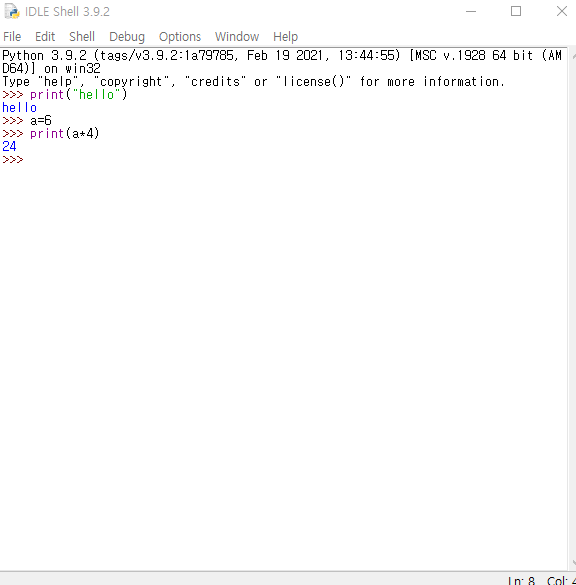This screenshot has height=585, width=576.
Task: Click the print(a*4) command line
Action: click(x=51, y=134)
